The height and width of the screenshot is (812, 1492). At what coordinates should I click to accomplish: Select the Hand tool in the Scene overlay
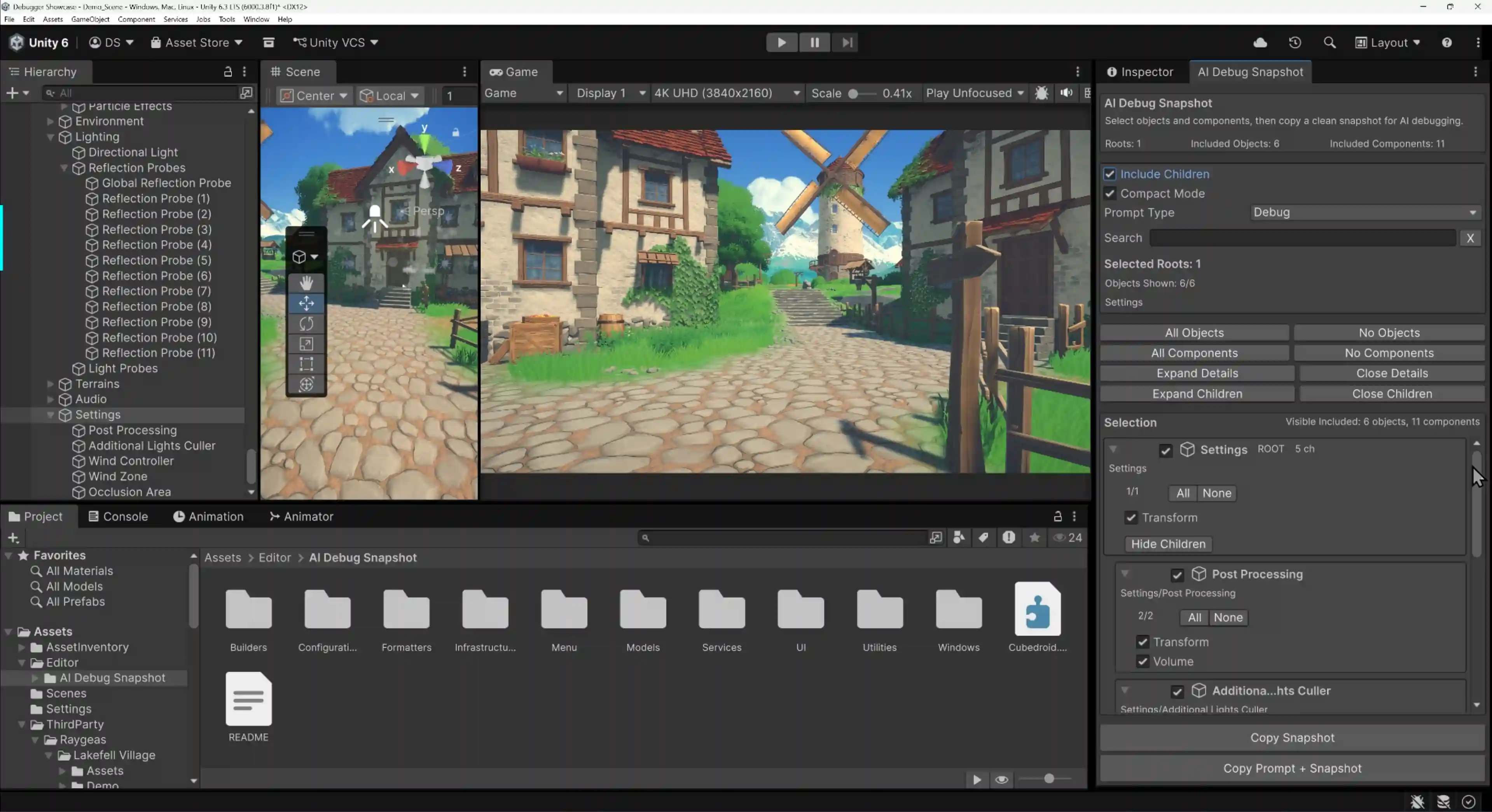306,283
